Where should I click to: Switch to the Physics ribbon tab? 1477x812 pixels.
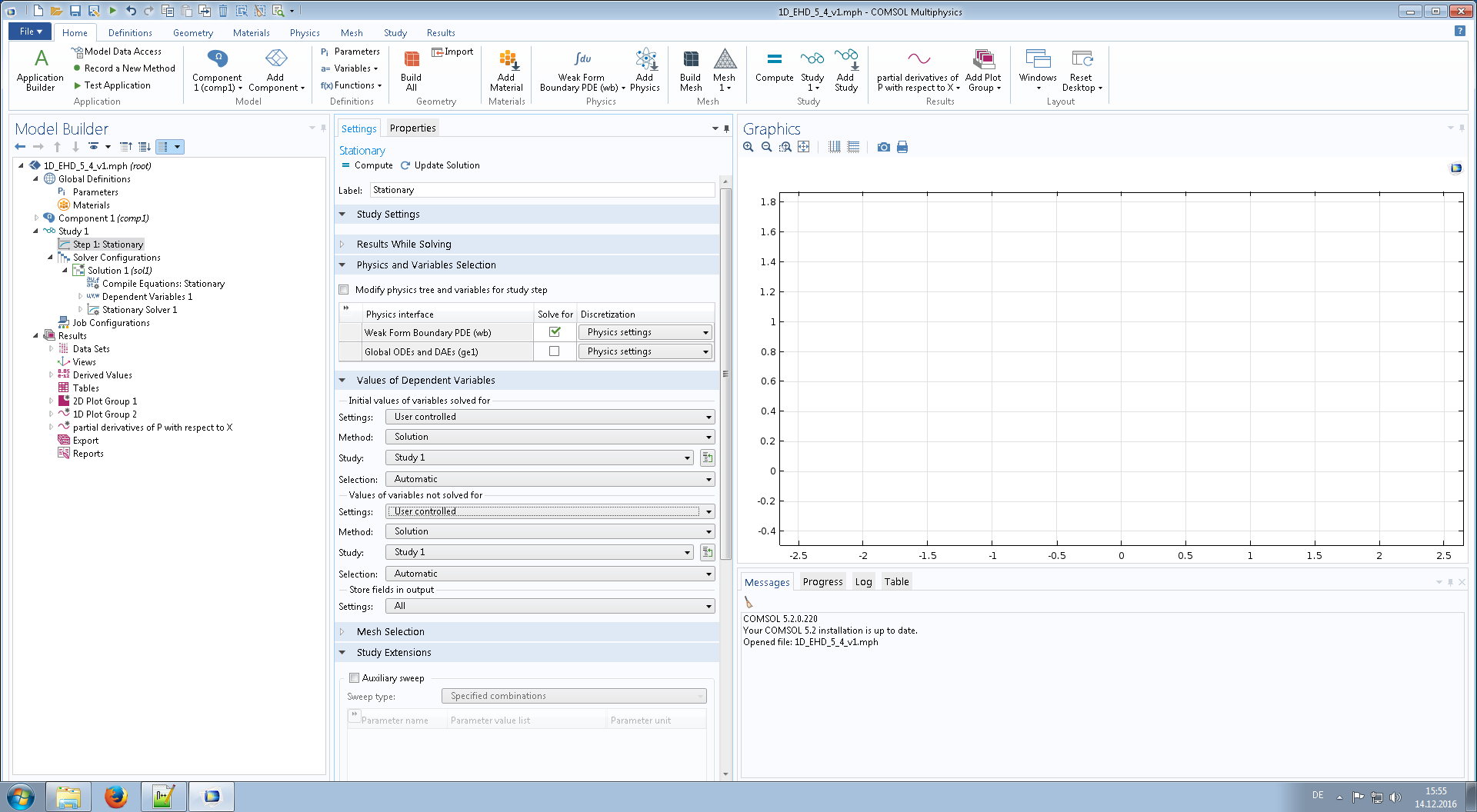305,33
